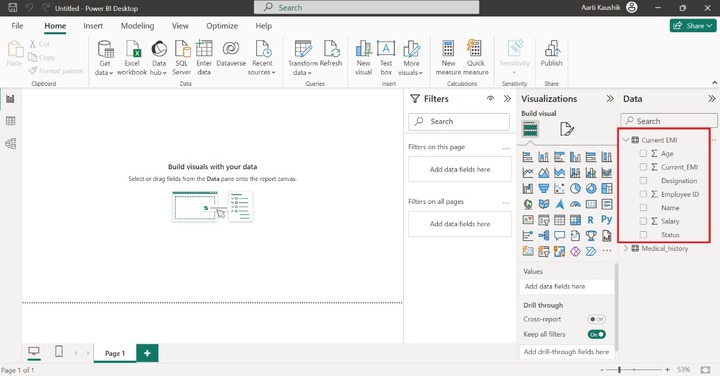The image size is (720, 376).
Task: Select the Decomposition tree visual
Action: pyautogui.click(x=544, y=236)
